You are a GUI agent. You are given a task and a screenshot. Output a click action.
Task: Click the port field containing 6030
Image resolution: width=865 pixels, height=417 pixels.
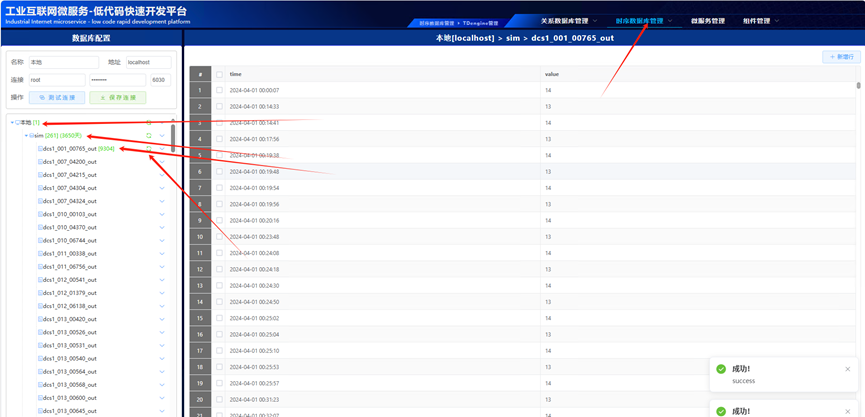click(x=161, y=80)
